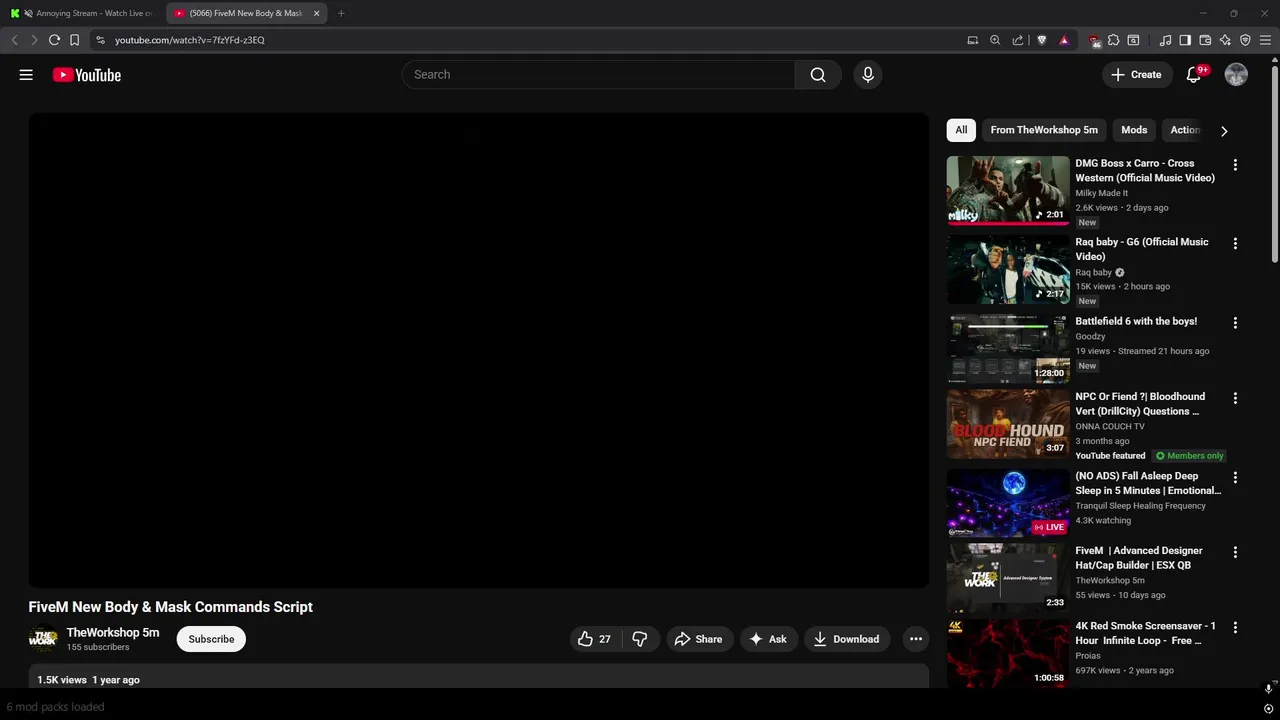Select the Action filter chip

pos(1185,130)
